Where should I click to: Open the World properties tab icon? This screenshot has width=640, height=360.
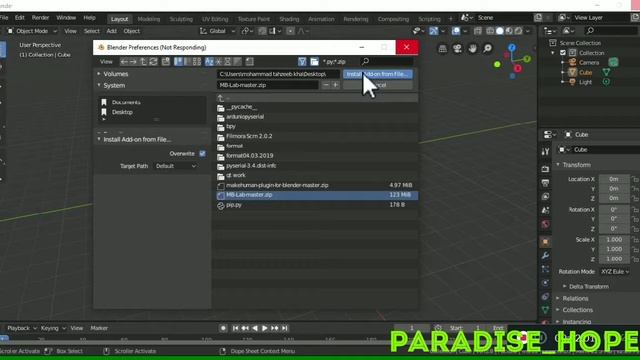click(x=545, y=224)
